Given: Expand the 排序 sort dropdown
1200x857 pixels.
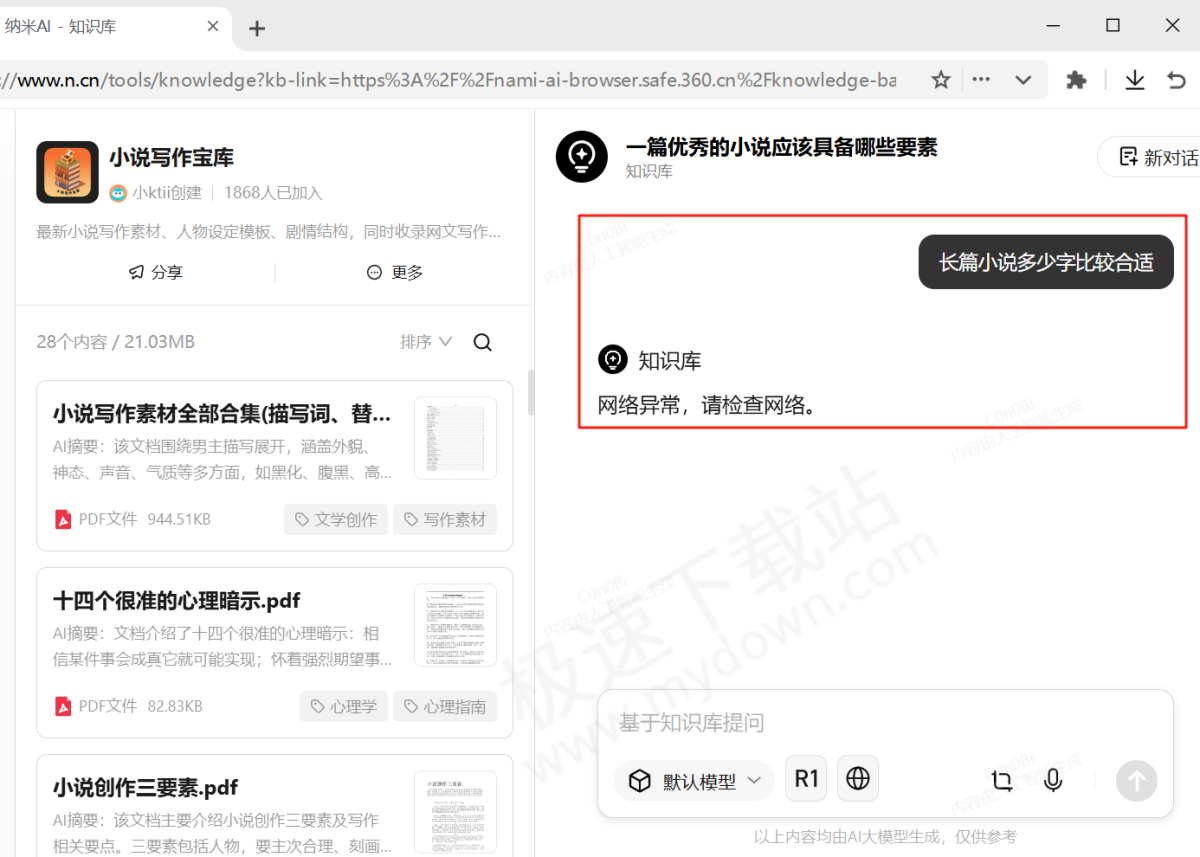Looking at the screenshot, I should tap(425, 341).
